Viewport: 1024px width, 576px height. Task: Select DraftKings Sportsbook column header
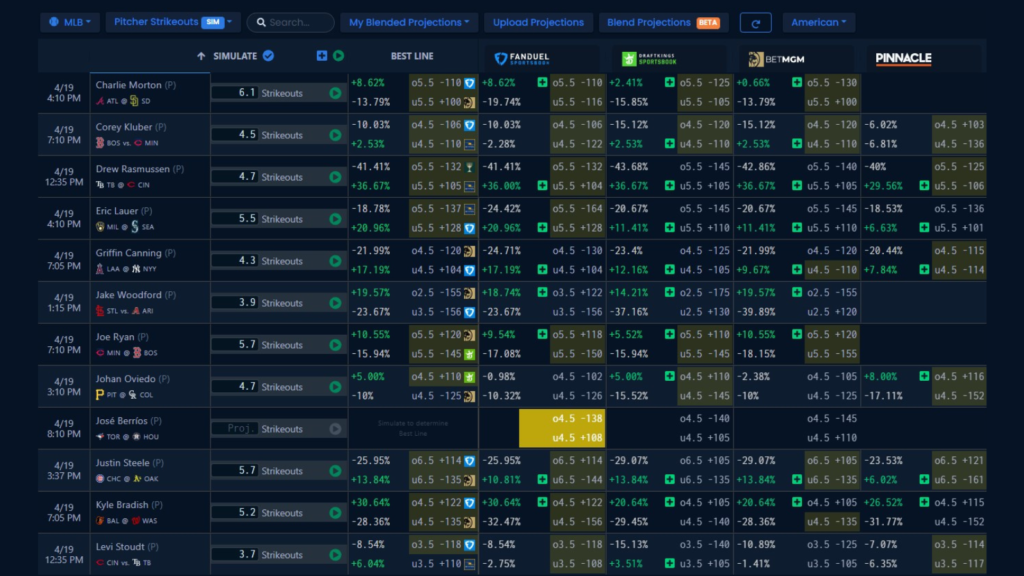(649, 59)
